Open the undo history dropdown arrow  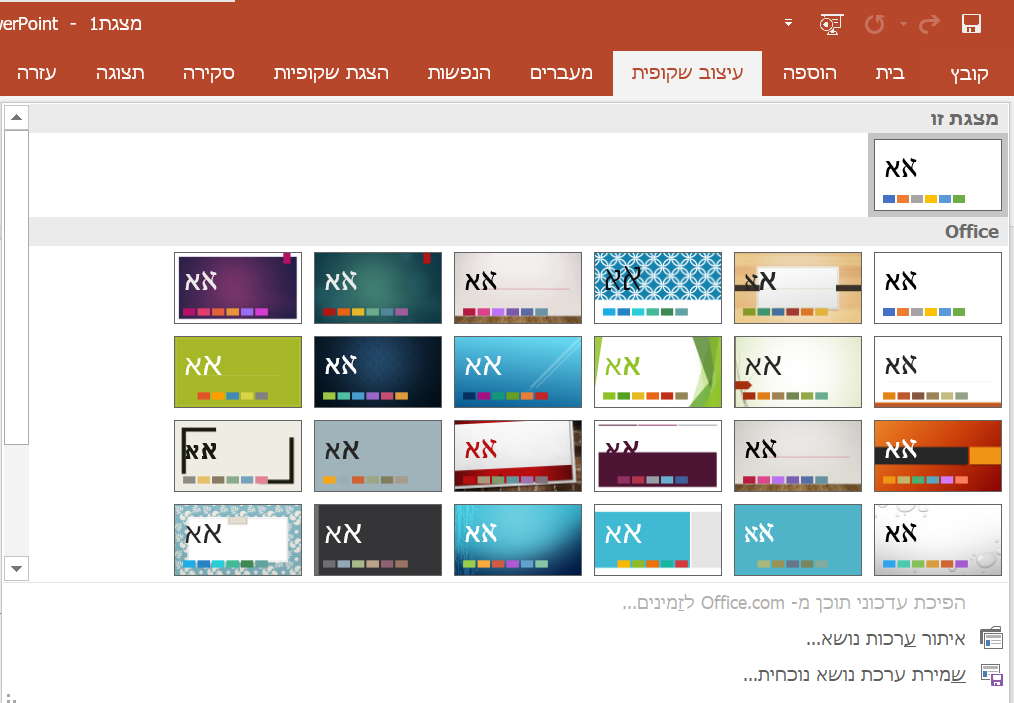(903, 25)
